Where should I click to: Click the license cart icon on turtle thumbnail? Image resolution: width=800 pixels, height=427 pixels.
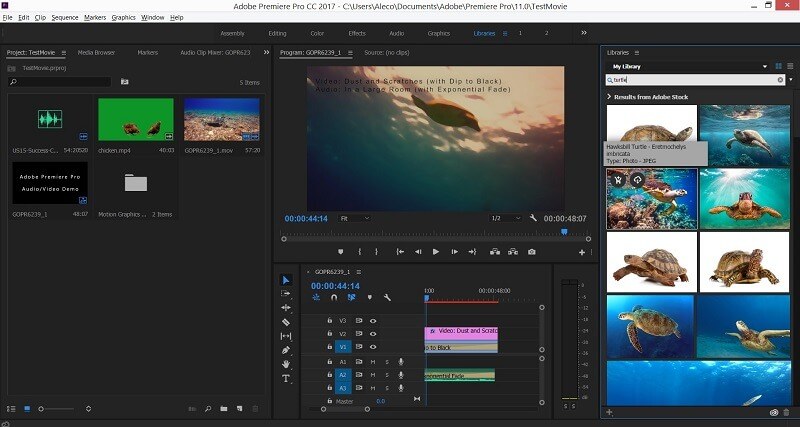618,180
